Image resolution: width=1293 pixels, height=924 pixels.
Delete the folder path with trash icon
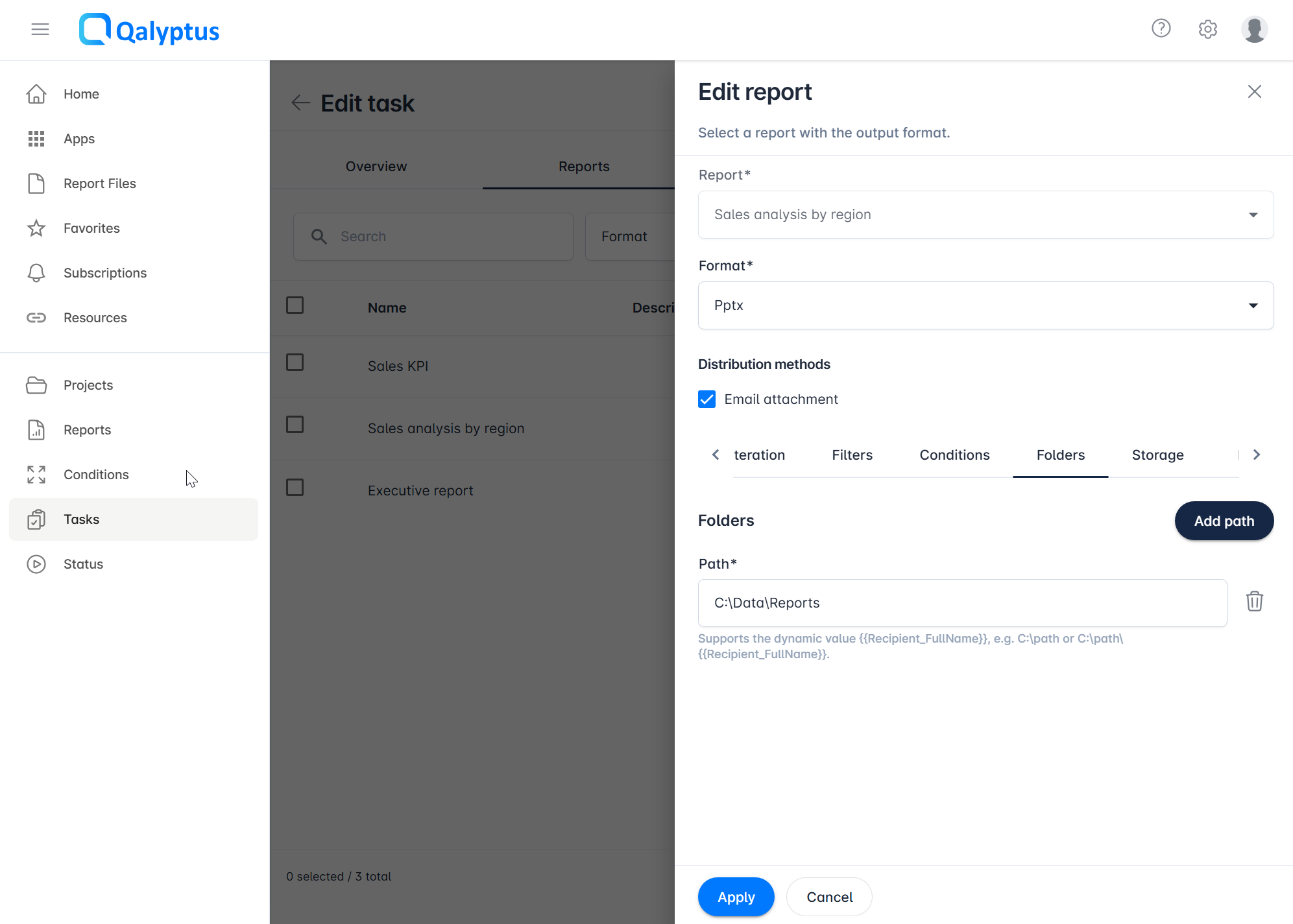tap(1254, 602)
